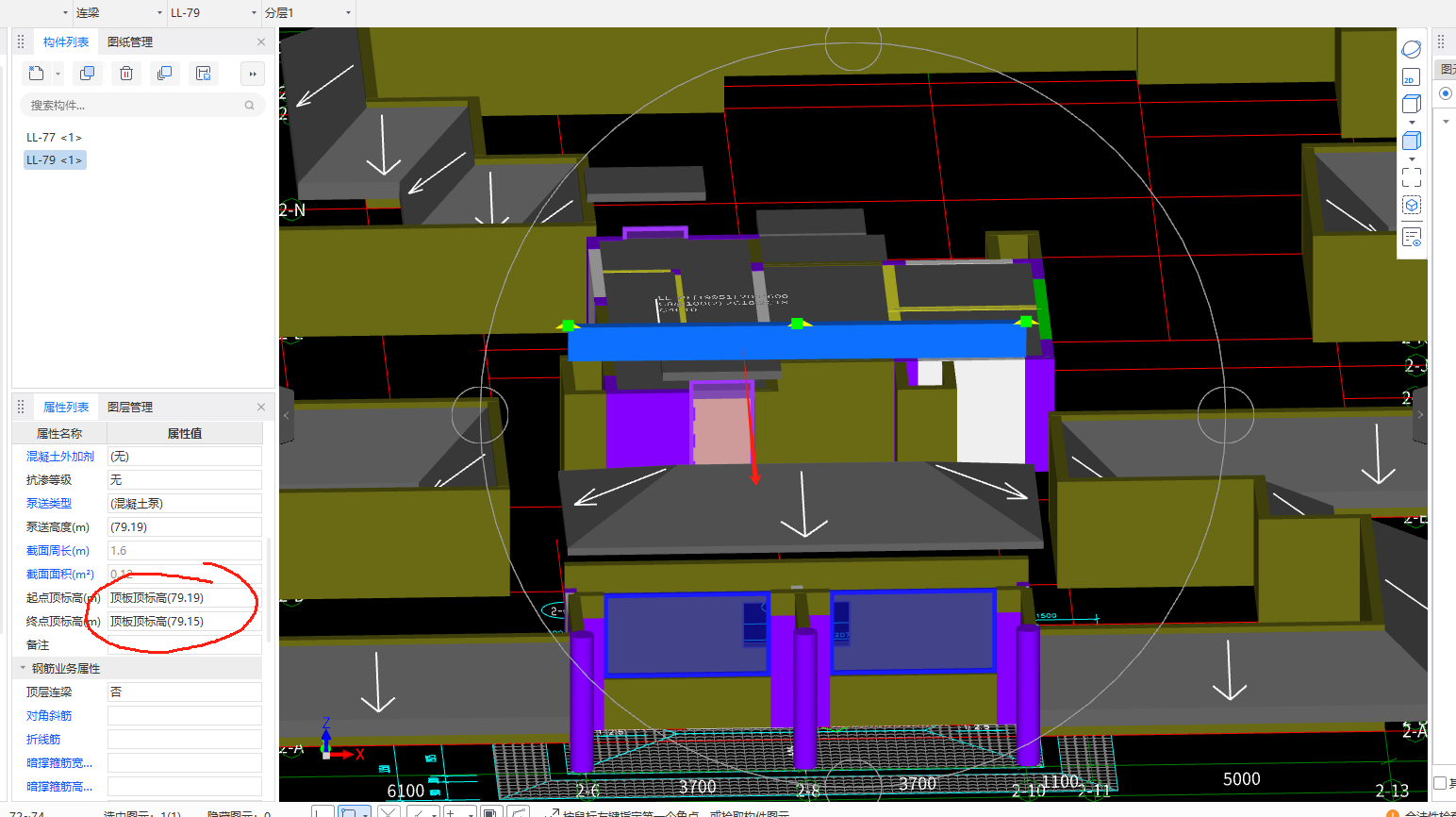The image size is (1456, 817).
Task: Click the right panel collapse arrow
Action: pos(1420,415)
